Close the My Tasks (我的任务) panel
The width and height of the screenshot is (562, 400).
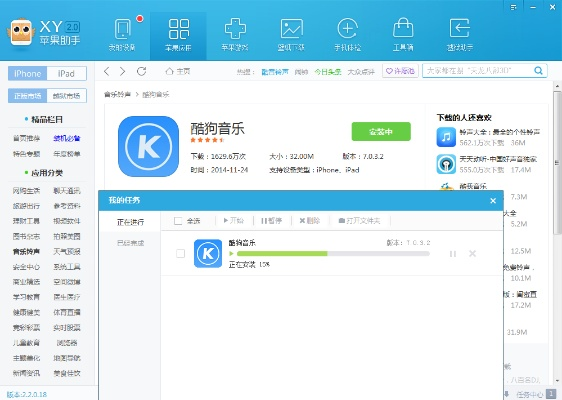[x=493, y=201]
